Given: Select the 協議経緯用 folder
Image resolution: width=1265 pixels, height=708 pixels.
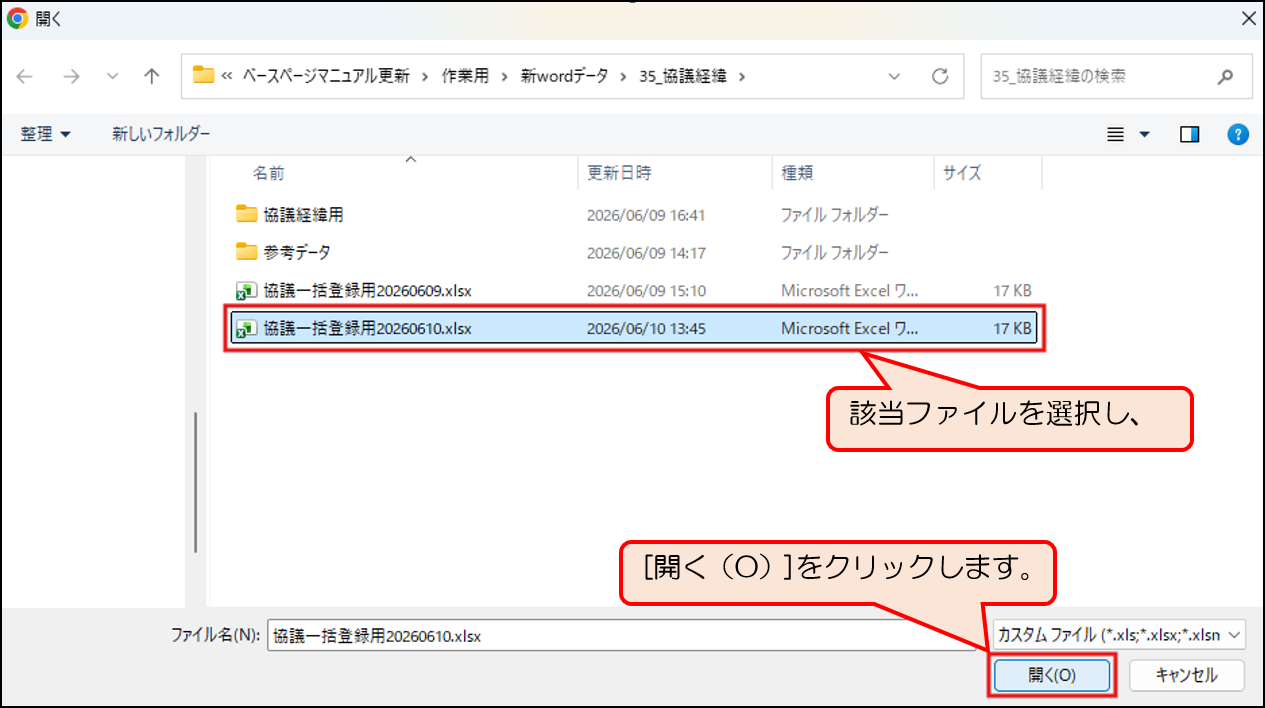Looking at the screenshot, I should (634, 214).
